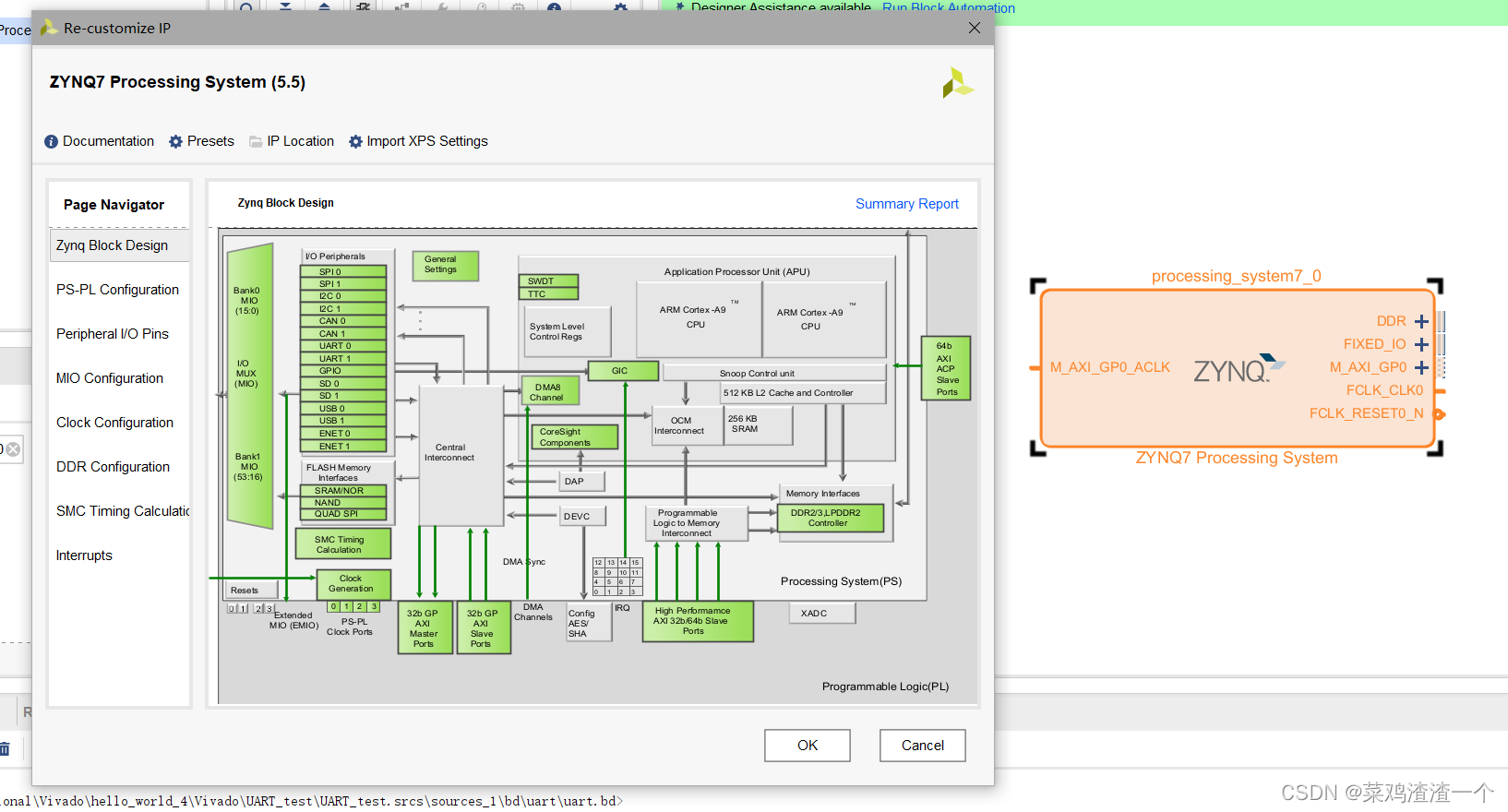This screenshot has height=812, width=1508.
Task: Select the USB 0 peripheral block
Action: pos(343,409)
